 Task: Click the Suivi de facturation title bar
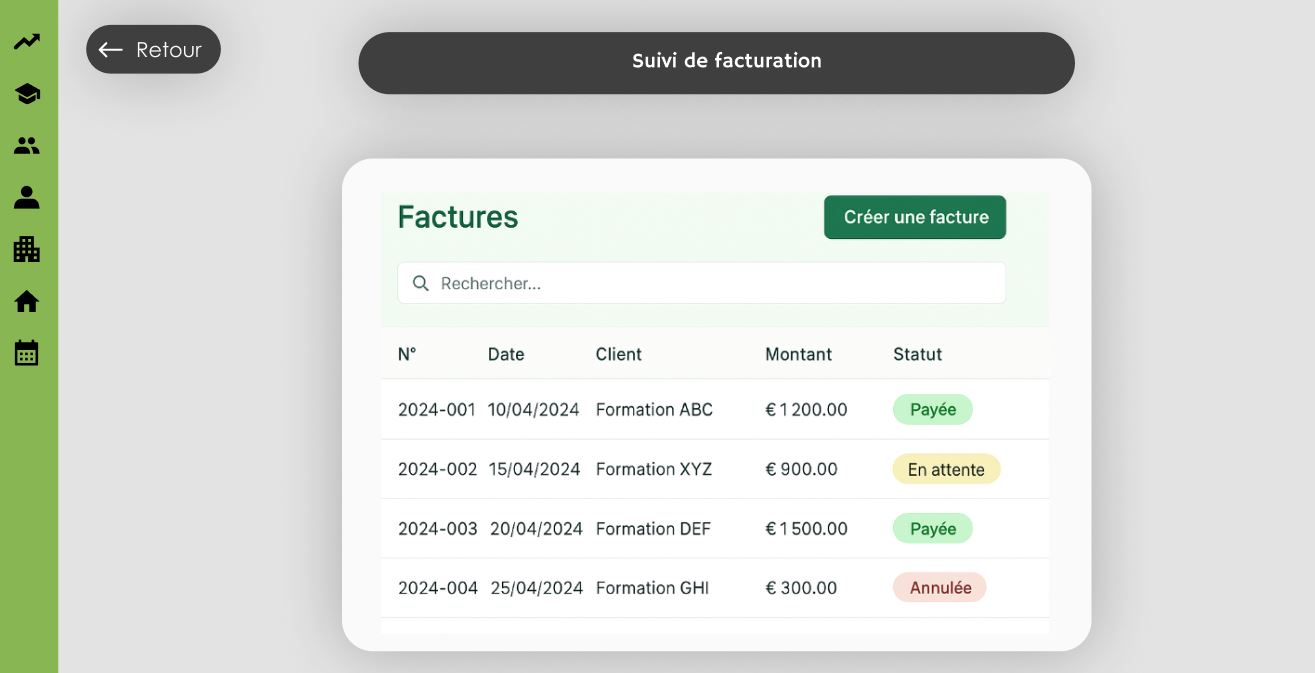pos(716,62)
